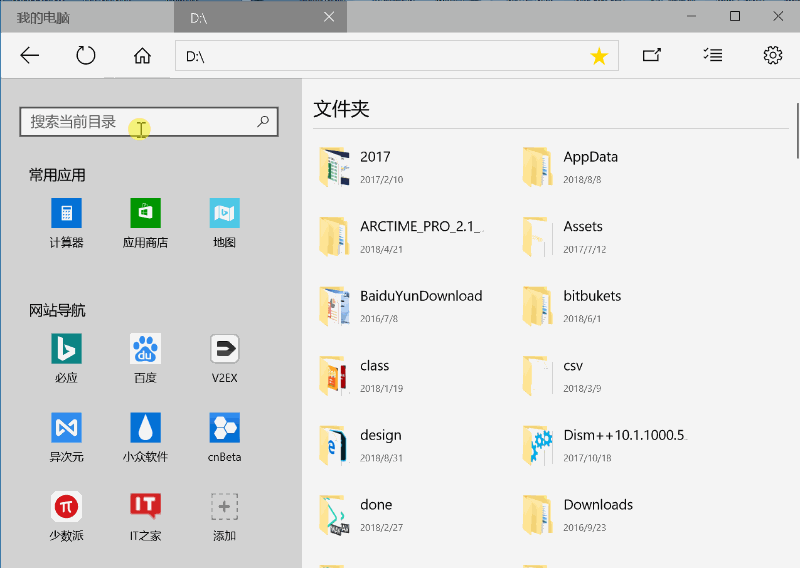Open the 百度 website shortcut
The image size is (800, 568).
(x=145, y=358)
